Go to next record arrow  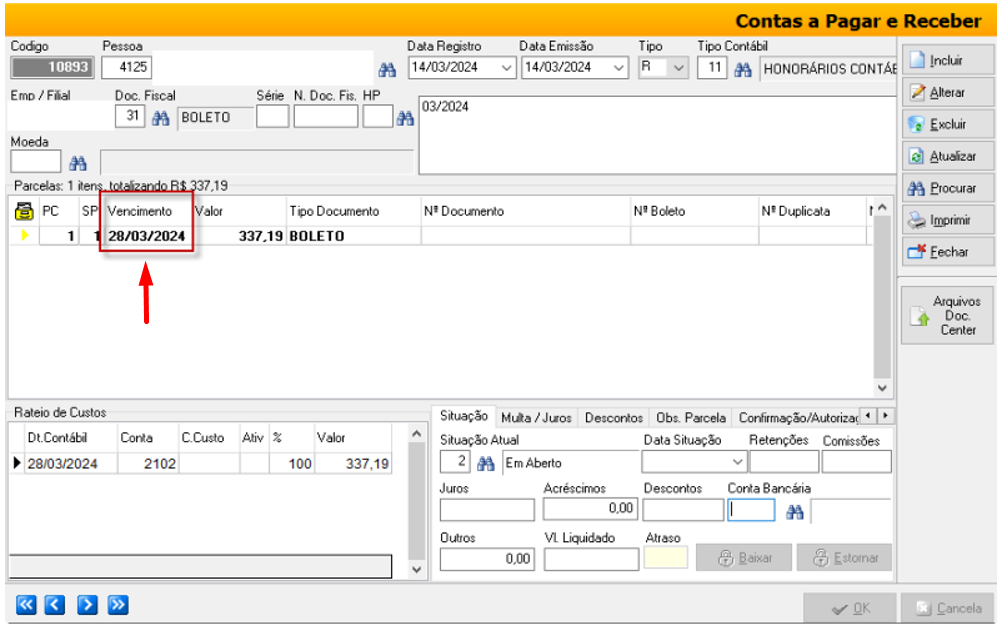[87, 604]
